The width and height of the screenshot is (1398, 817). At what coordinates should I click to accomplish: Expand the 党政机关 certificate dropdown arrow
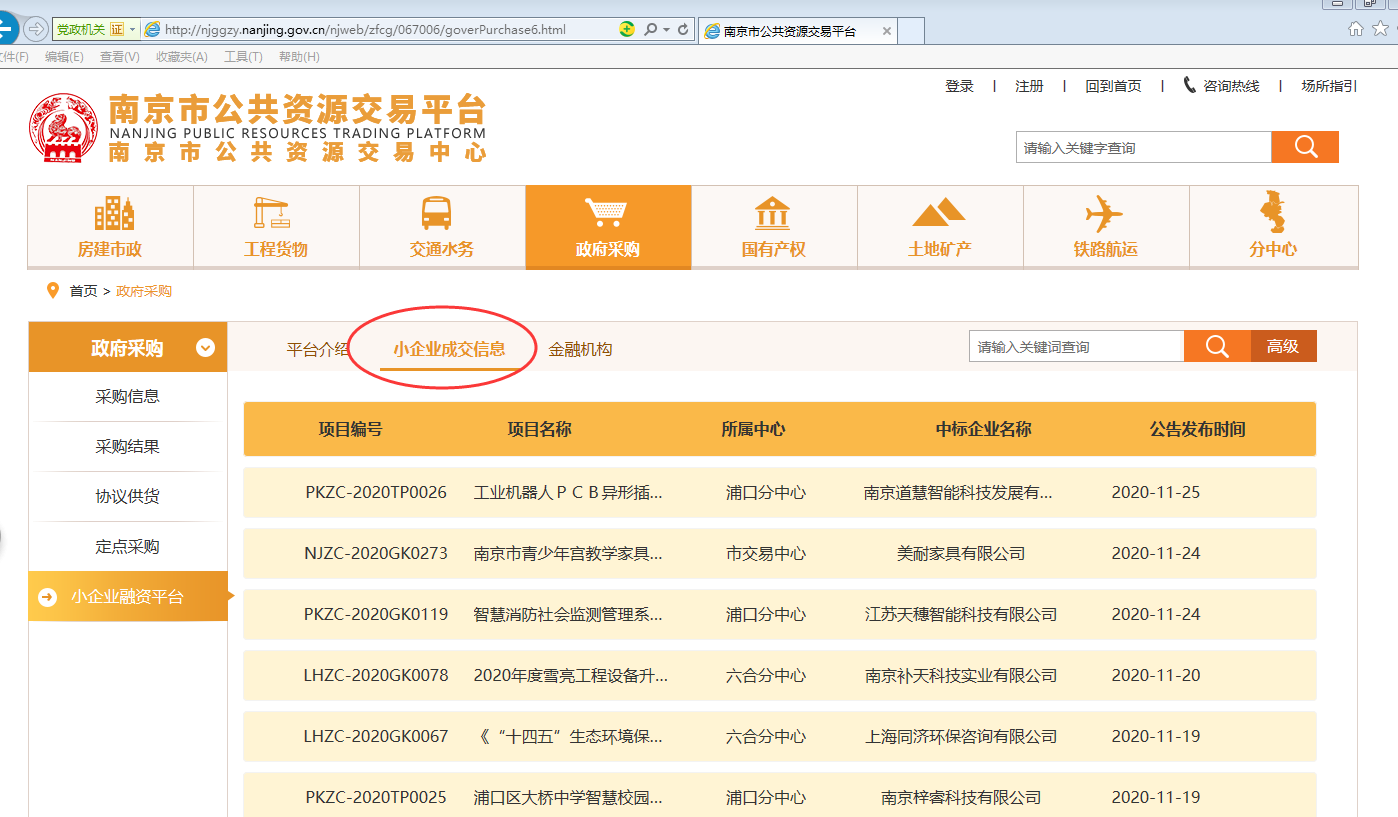(132, 30)
